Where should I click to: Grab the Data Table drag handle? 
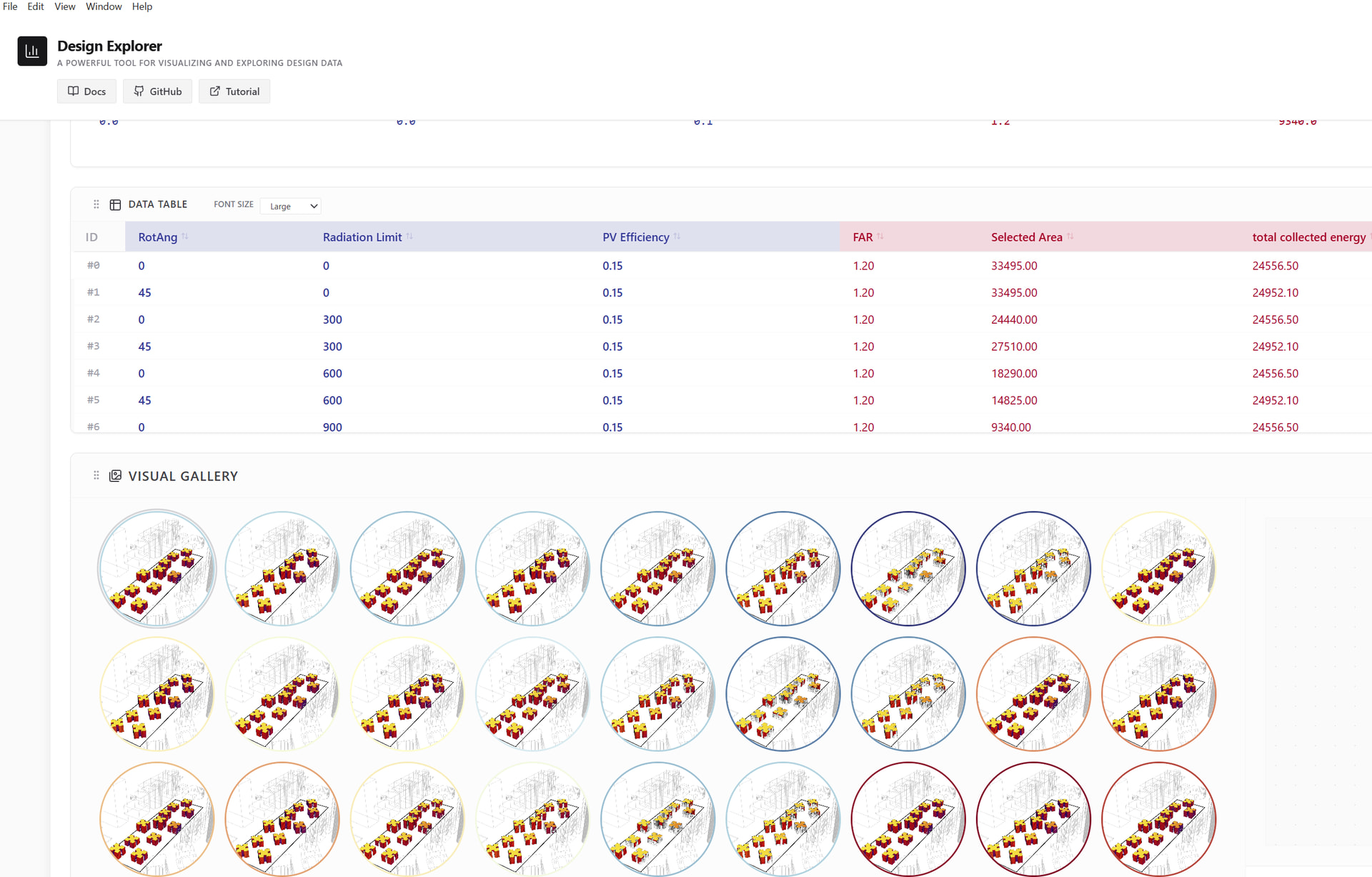[96, 204]
